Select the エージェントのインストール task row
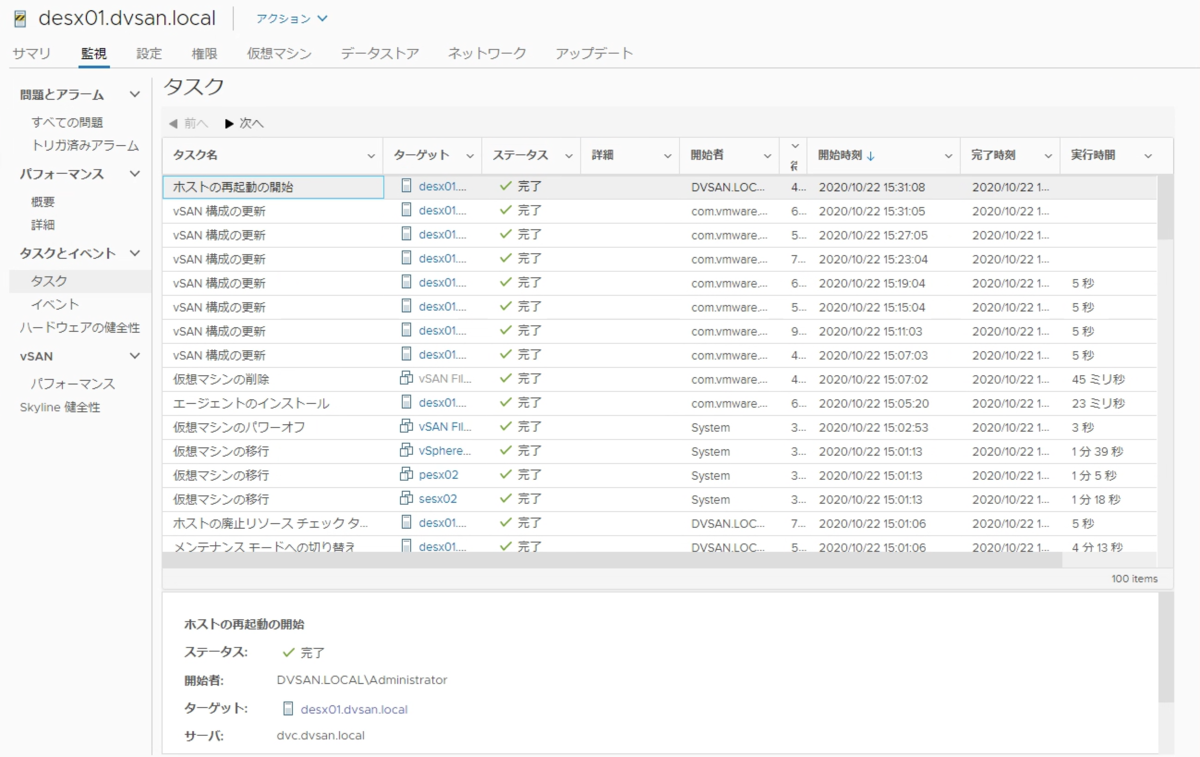Viewport: 1200px width, 757px height. point(659,403)
